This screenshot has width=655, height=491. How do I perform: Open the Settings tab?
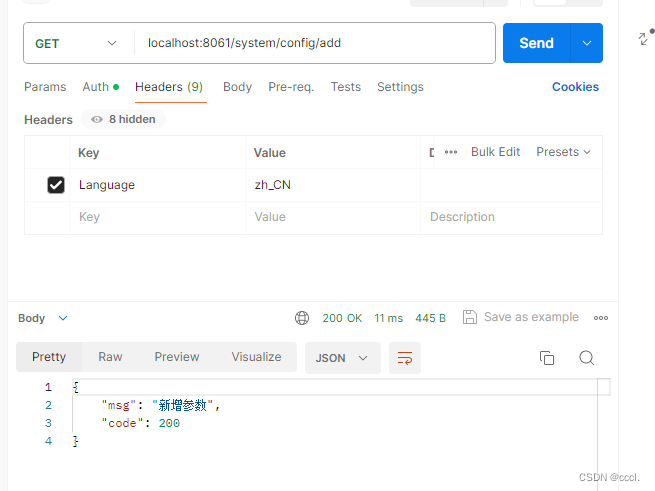400,87
